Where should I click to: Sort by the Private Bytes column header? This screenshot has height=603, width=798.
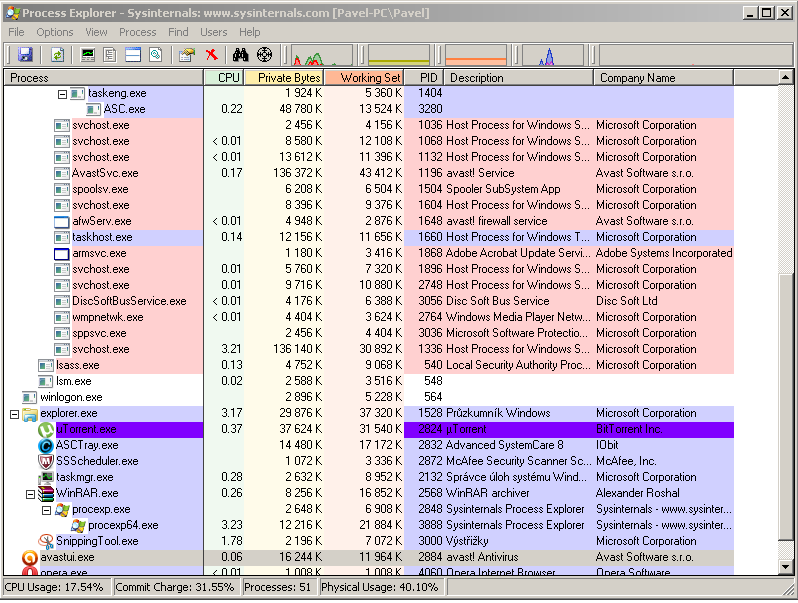(284, 77)
